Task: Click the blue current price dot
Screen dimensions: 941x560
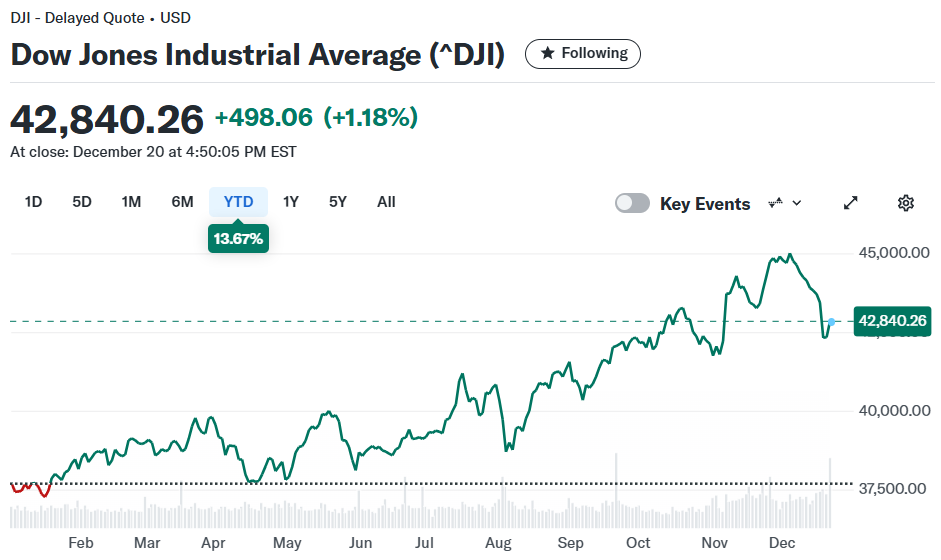Action: (831, 322)
